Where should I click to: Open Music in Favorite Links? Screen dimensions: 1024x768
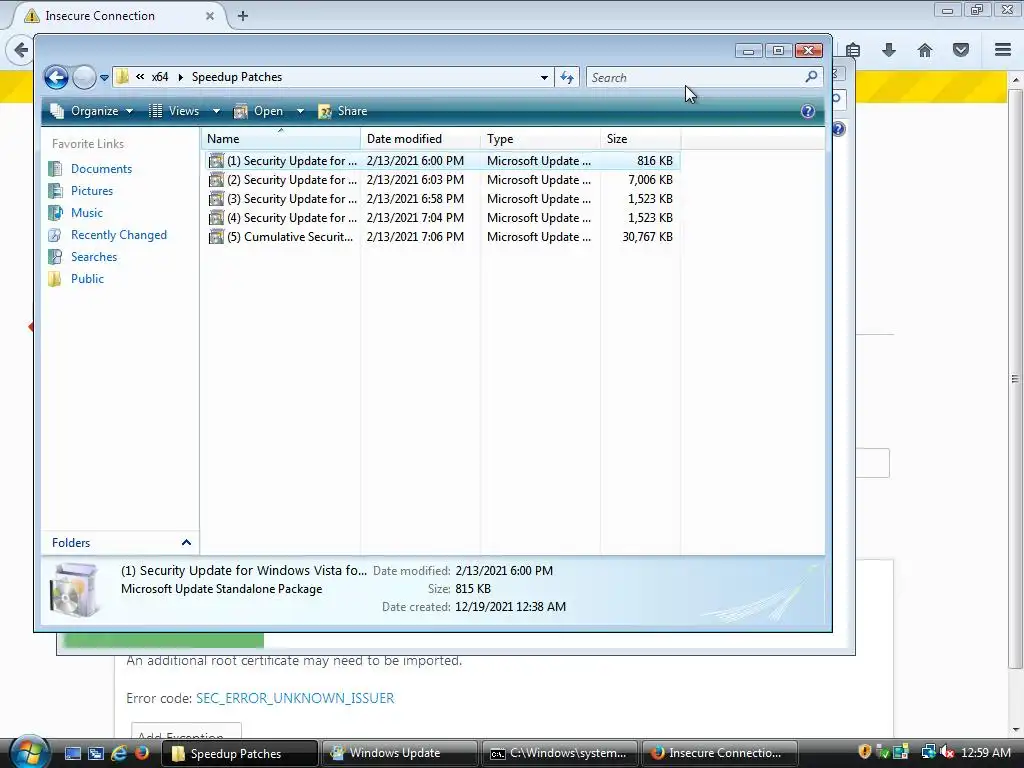pos(87,213)
